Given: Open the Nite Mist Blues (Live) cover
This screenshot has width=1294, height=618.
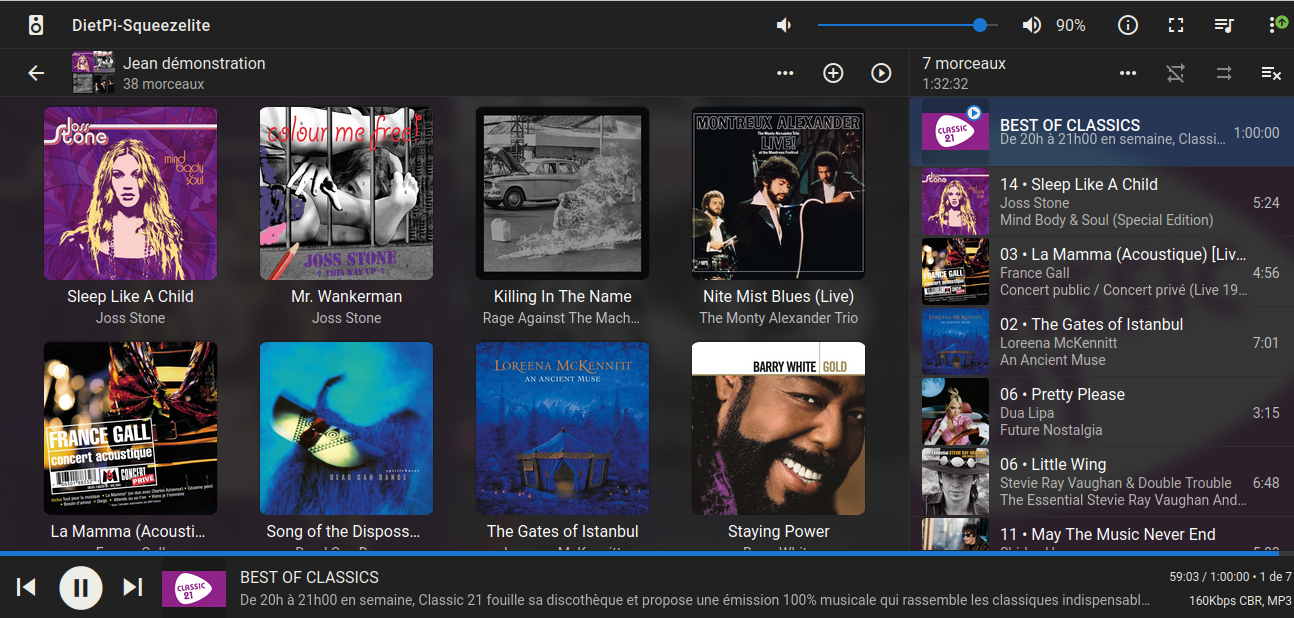Looking at the screenshot, I should 778,193.
